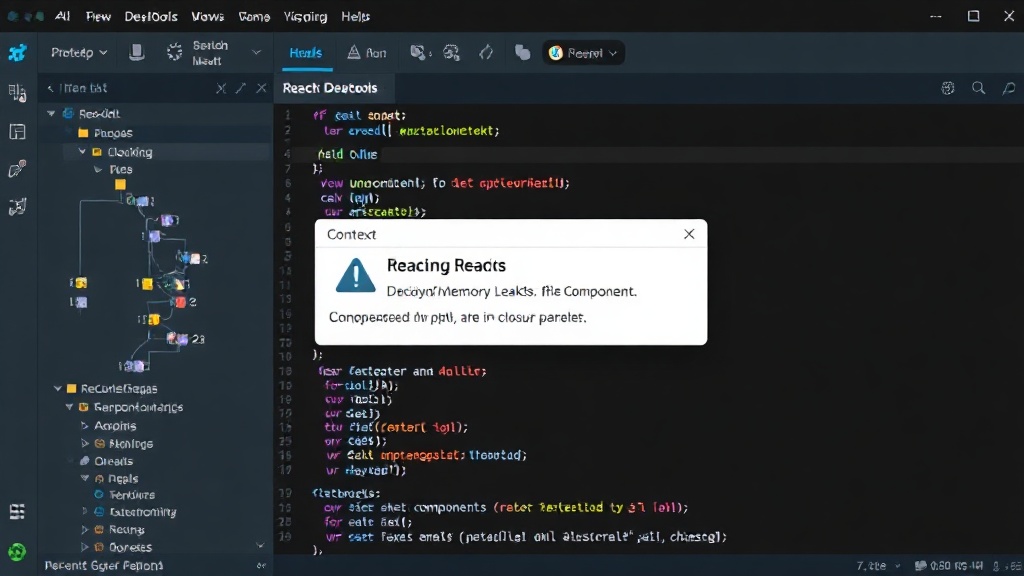Click the gear icon right of Ron tab

pos(418,52)
